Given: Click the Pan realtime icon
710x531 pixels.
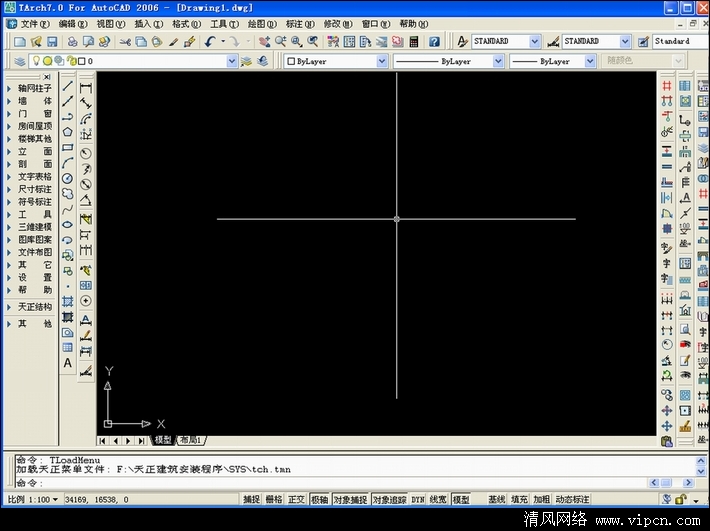Looking at the screenshot, I should [x=264, y=42].
